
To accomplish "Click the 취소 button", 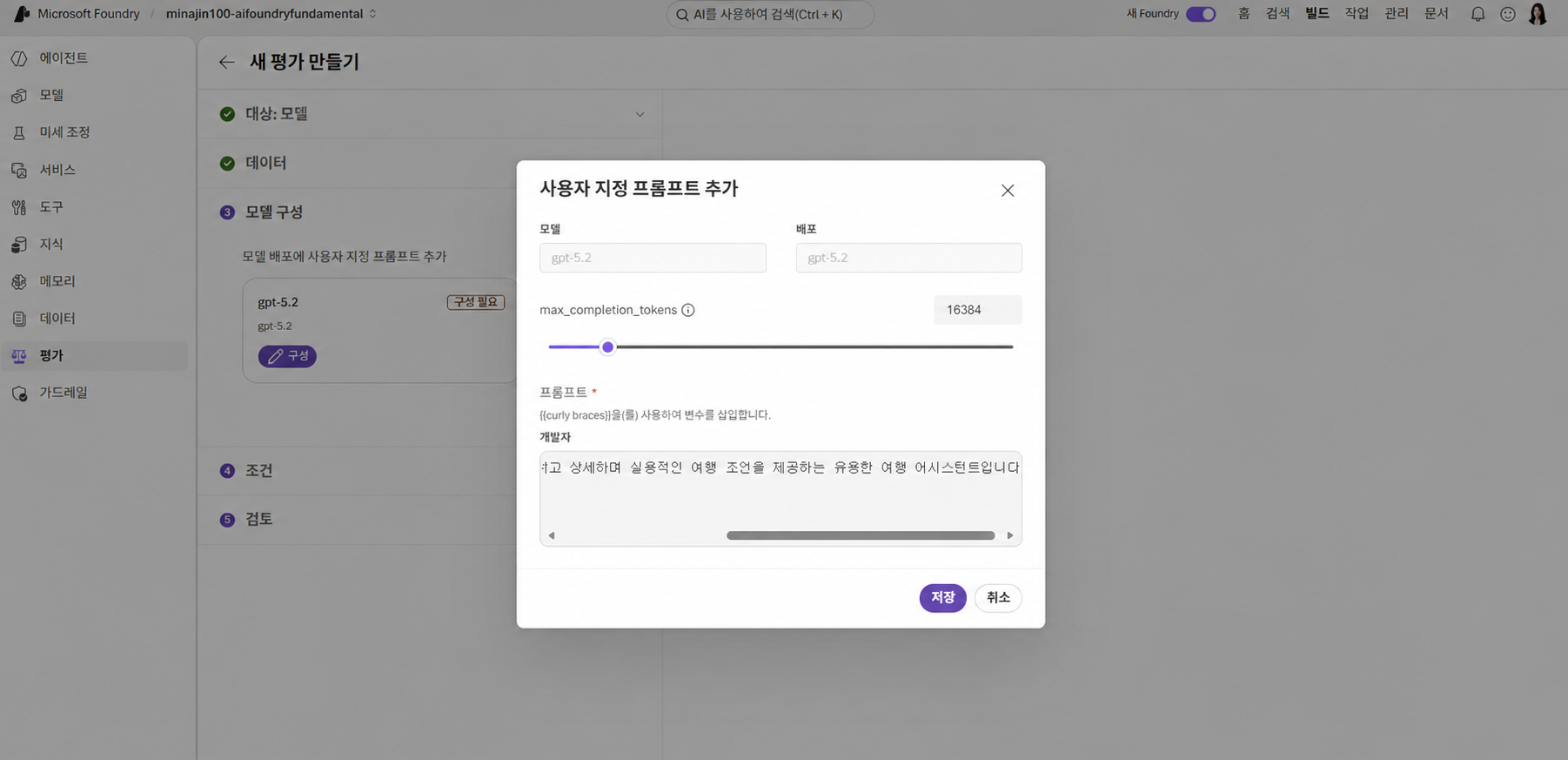I will click(998, 598).
